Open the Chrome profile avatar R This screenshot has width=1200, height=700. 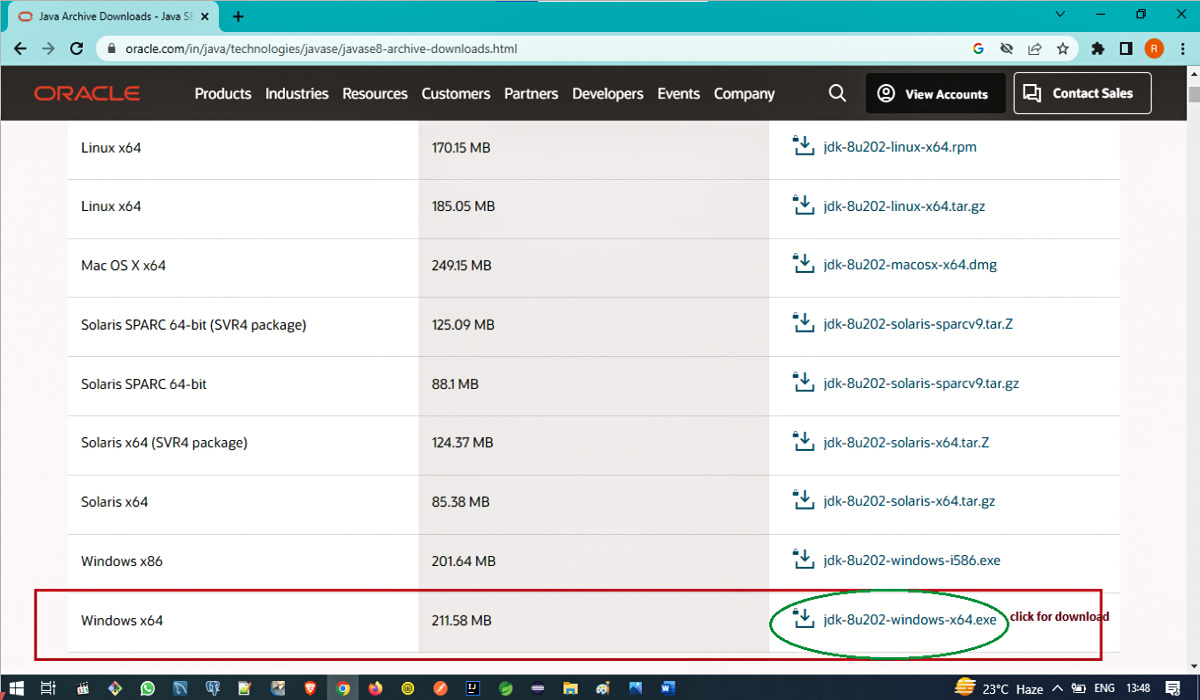(1154, 48)
